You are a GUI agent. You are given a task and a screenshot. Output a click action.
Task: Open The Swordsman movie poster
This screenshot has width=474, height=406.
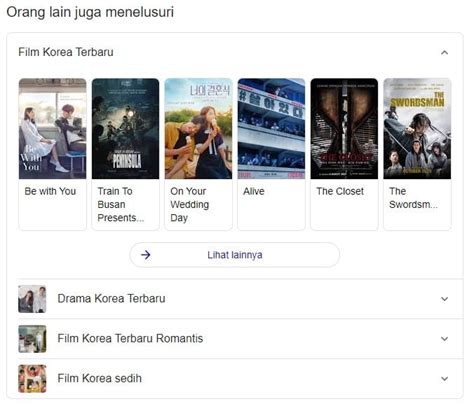point(417,129)
